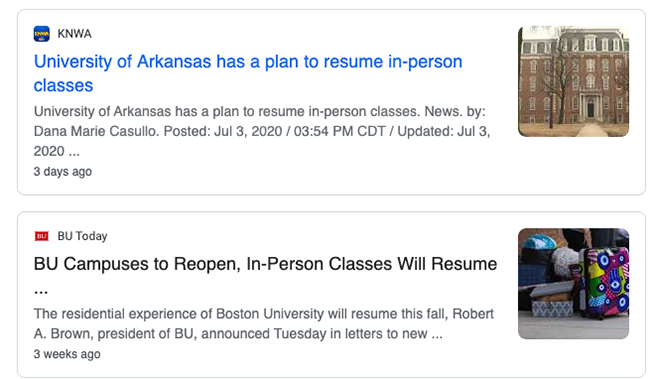The image size is (650, 379).
Task: Open the University of Arkansas in-person classes headline
Action: pyautogui.click(x=248, y=73)
